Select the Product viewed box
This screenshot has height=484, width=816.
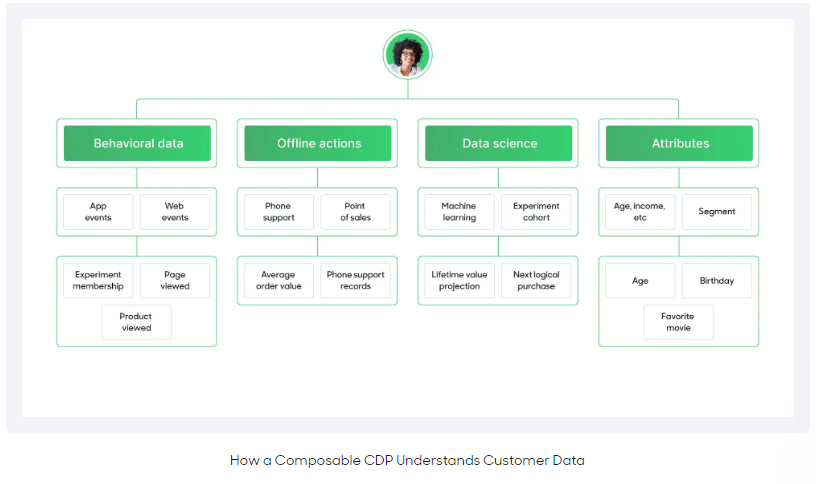pos(136,322)
